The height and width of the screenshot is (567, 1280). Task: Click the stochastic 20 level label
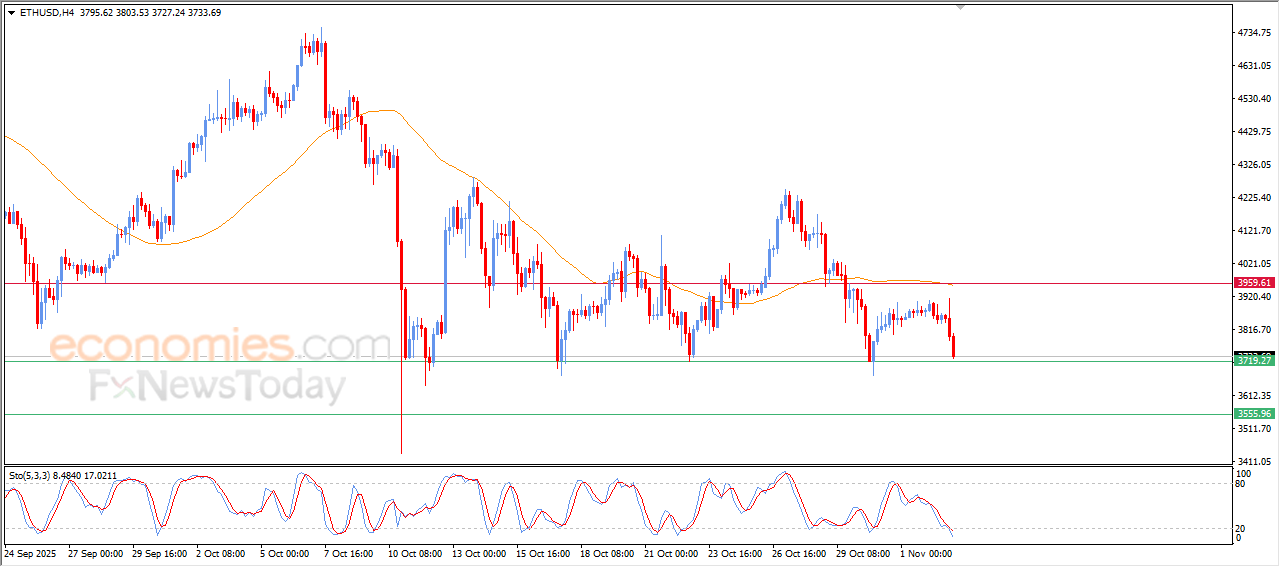(x=1241, y=528)
